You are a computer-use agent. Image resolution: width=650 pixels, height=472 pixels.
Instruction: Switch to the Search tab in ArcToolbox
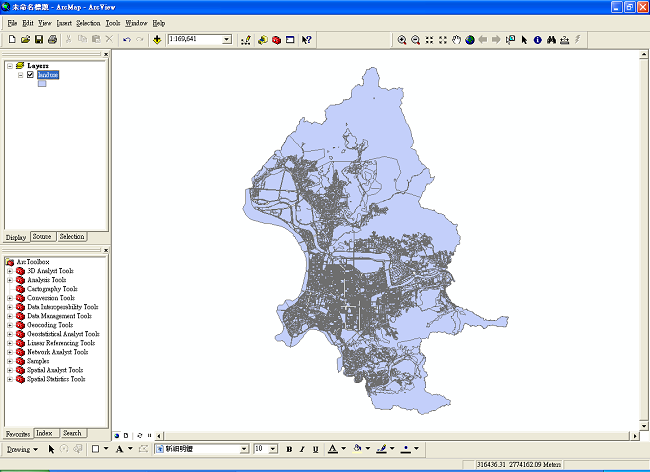(x=72, y=433)
